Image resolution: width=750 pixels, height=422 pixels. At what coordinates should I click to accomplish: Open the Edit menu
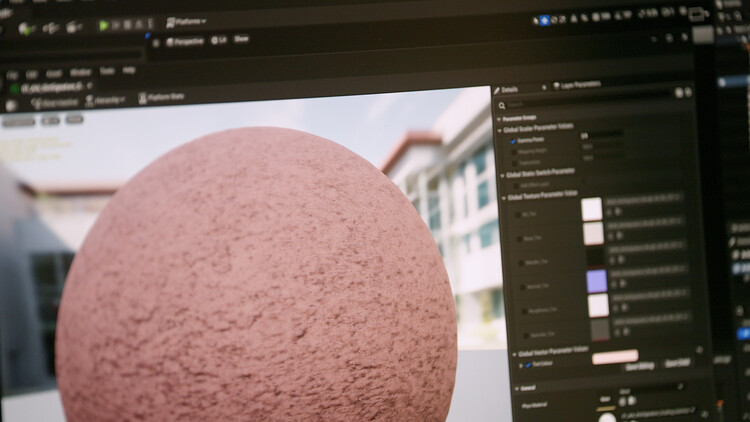pos(32,75)
